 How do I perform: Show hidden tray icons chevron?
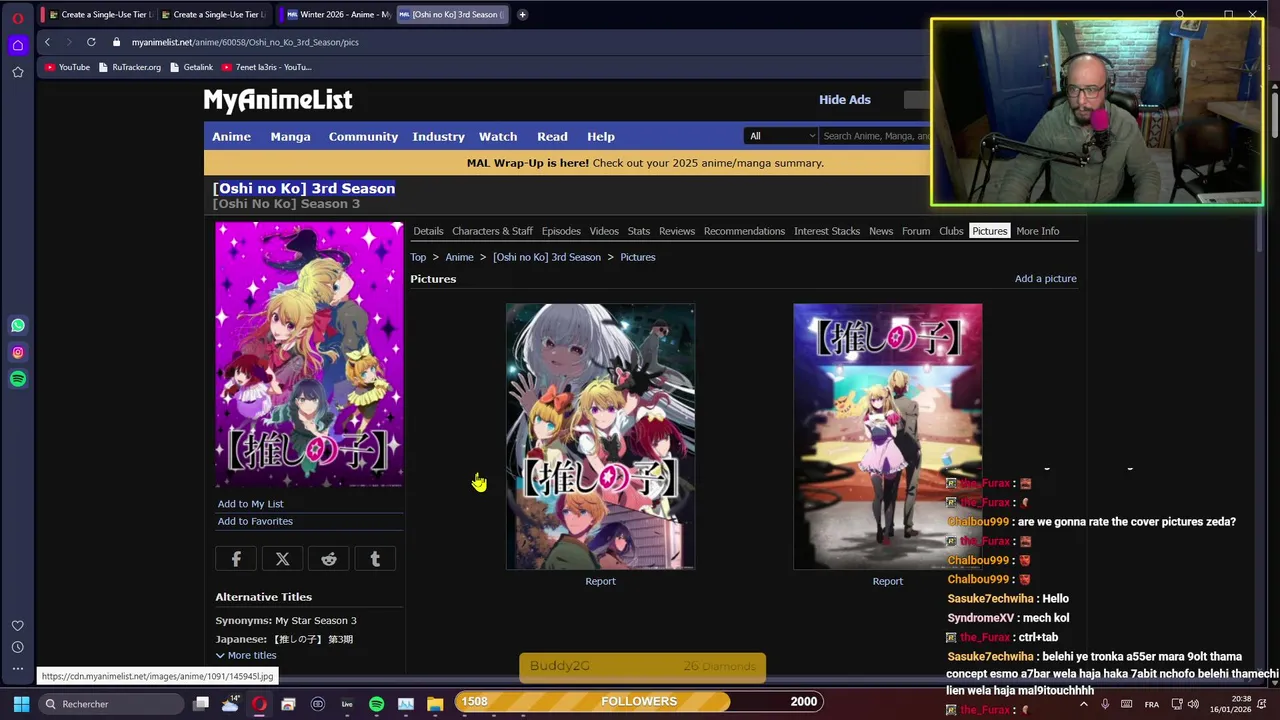tap(1083, 704)
